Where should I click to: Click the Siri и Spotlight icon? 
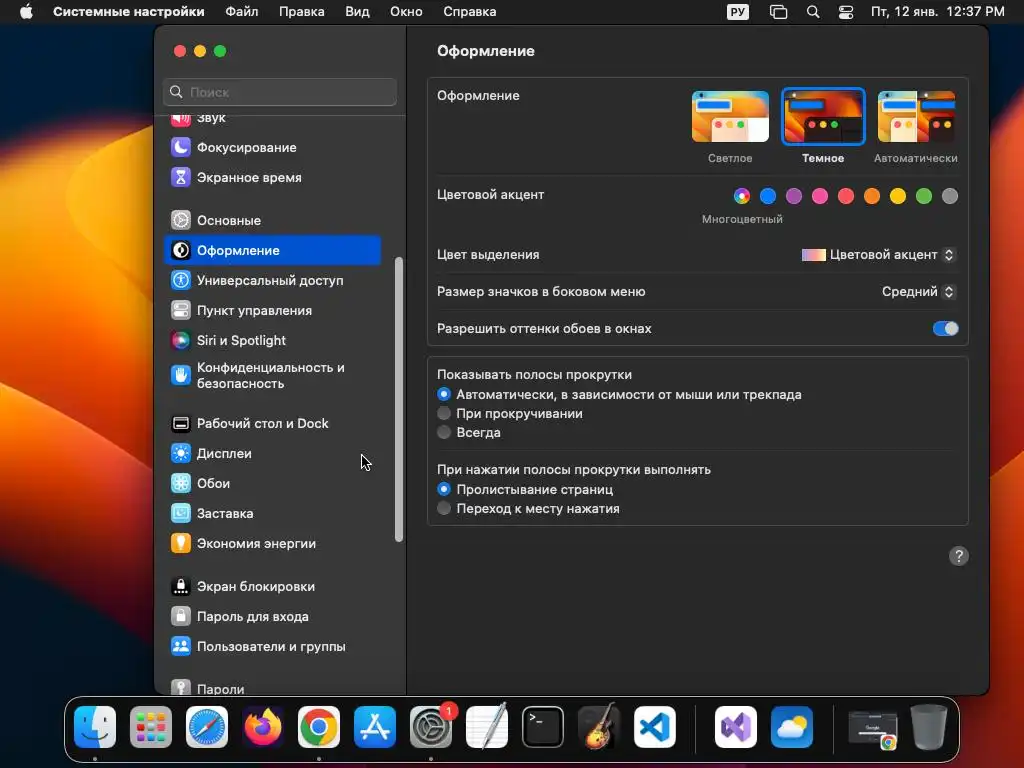click(181, 341)
